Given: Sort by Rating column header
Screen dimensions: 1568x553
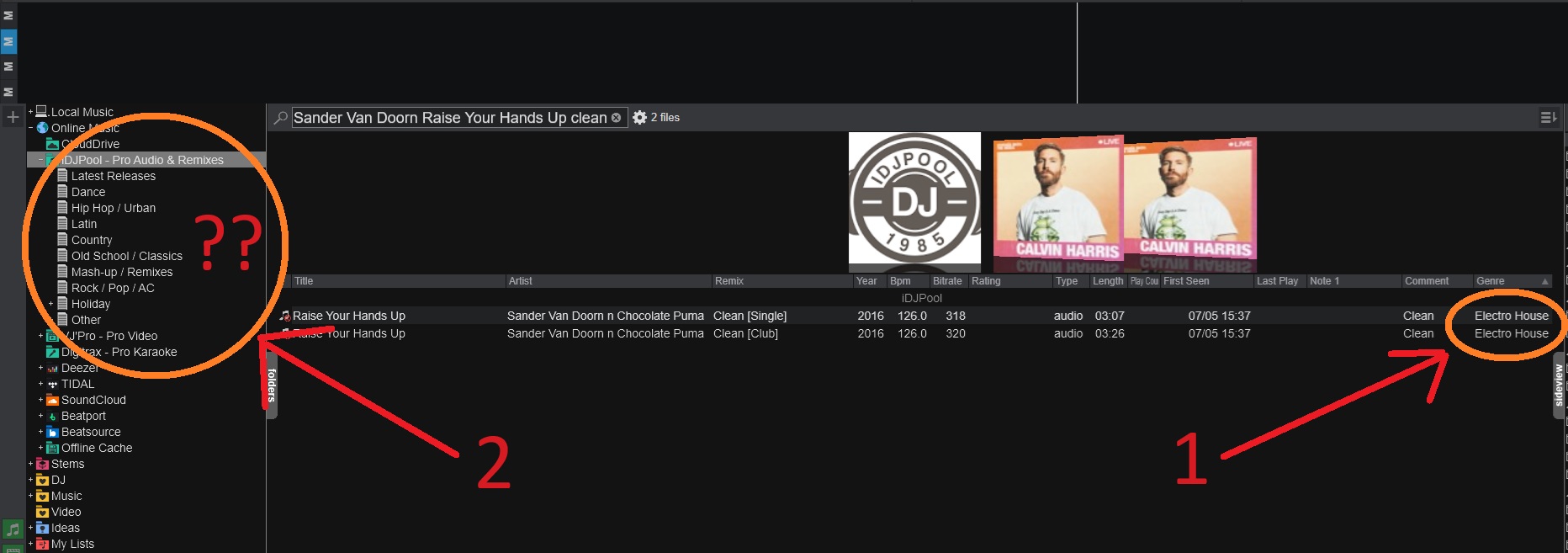Looking at the screenshot, I should pyautogui.click(x=1010, y=281).
